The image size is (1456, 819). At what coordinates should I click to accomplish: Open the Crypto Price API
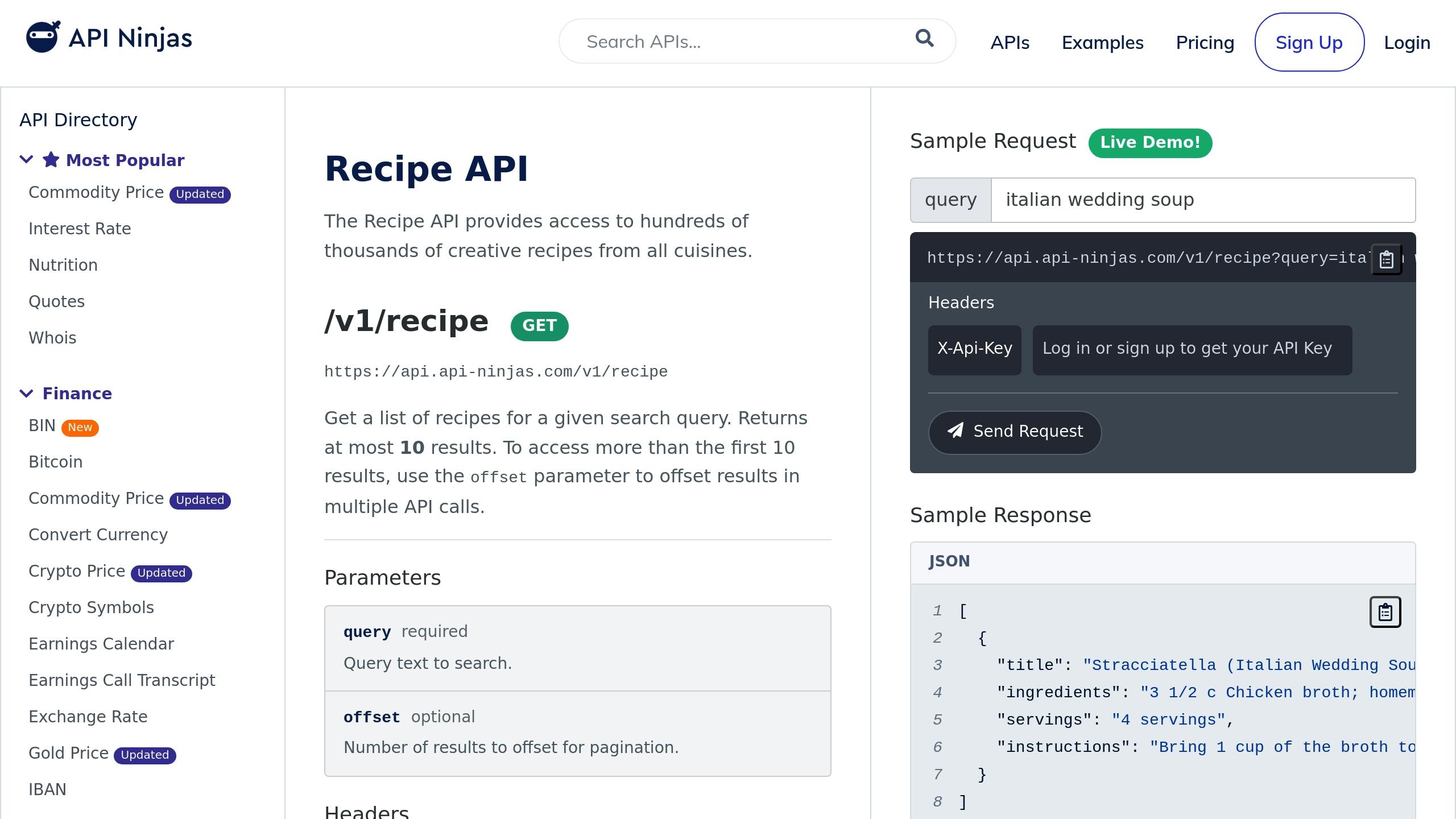click(77, 571)
